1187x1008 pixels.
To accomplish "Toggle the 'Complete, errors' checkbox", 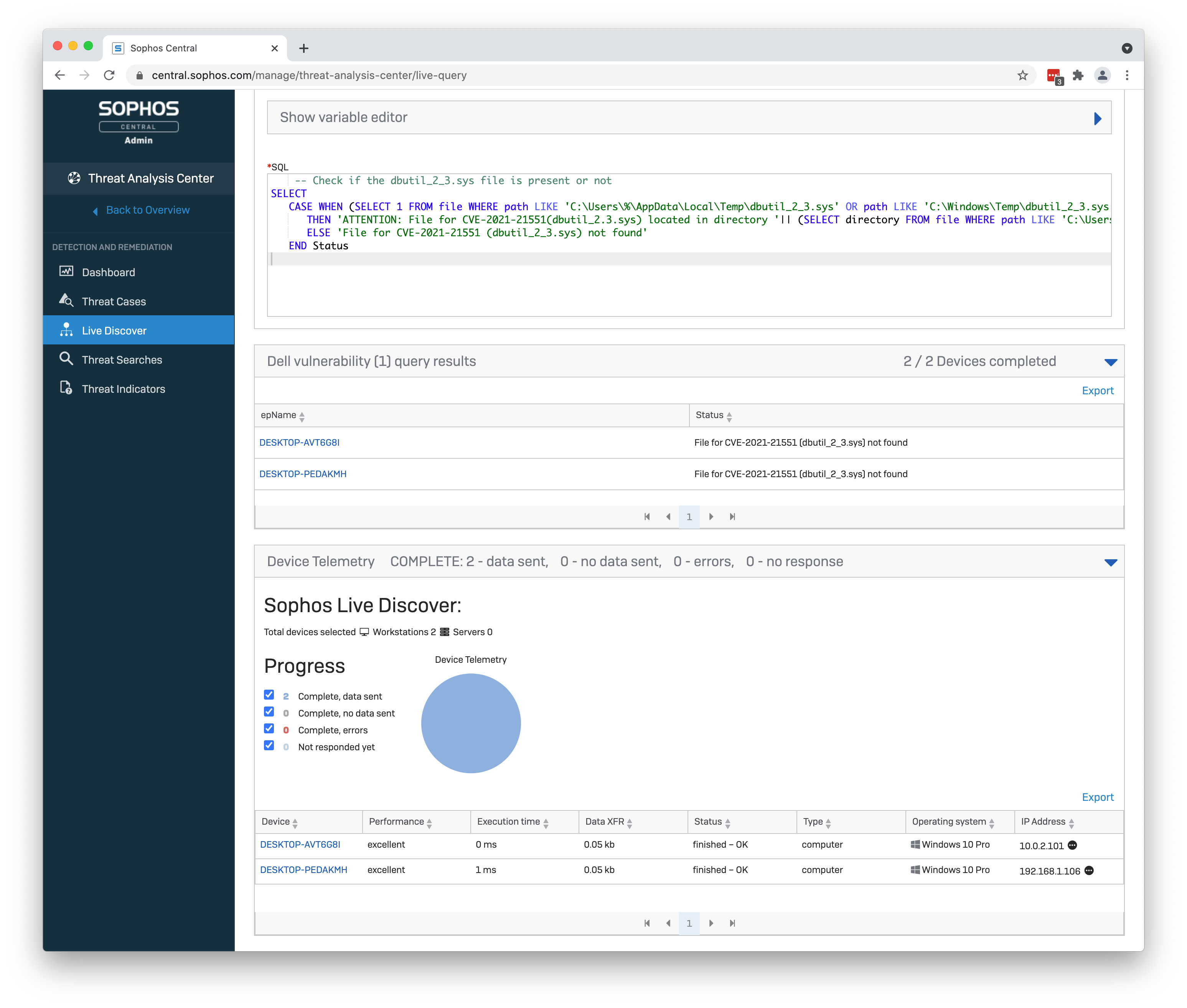I will point(269,728).
